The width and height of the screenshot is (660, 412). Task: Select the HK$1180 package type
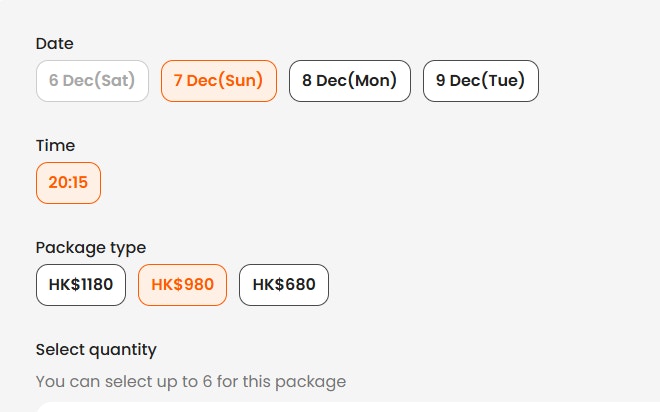81,285
